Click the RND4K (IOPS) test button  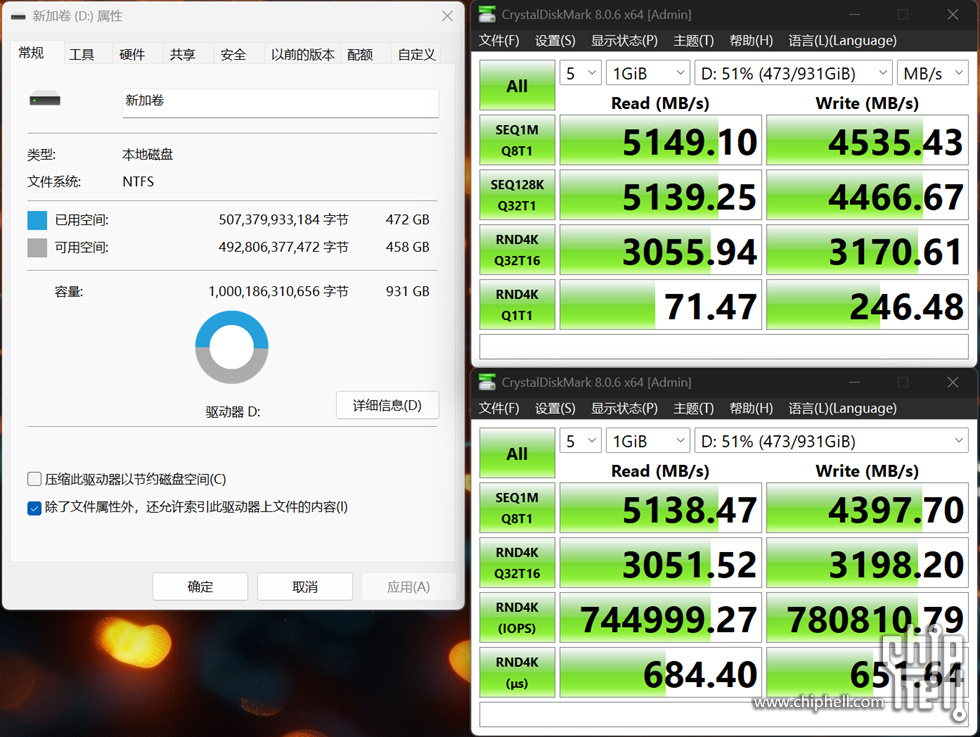click(x=517, y=617)
